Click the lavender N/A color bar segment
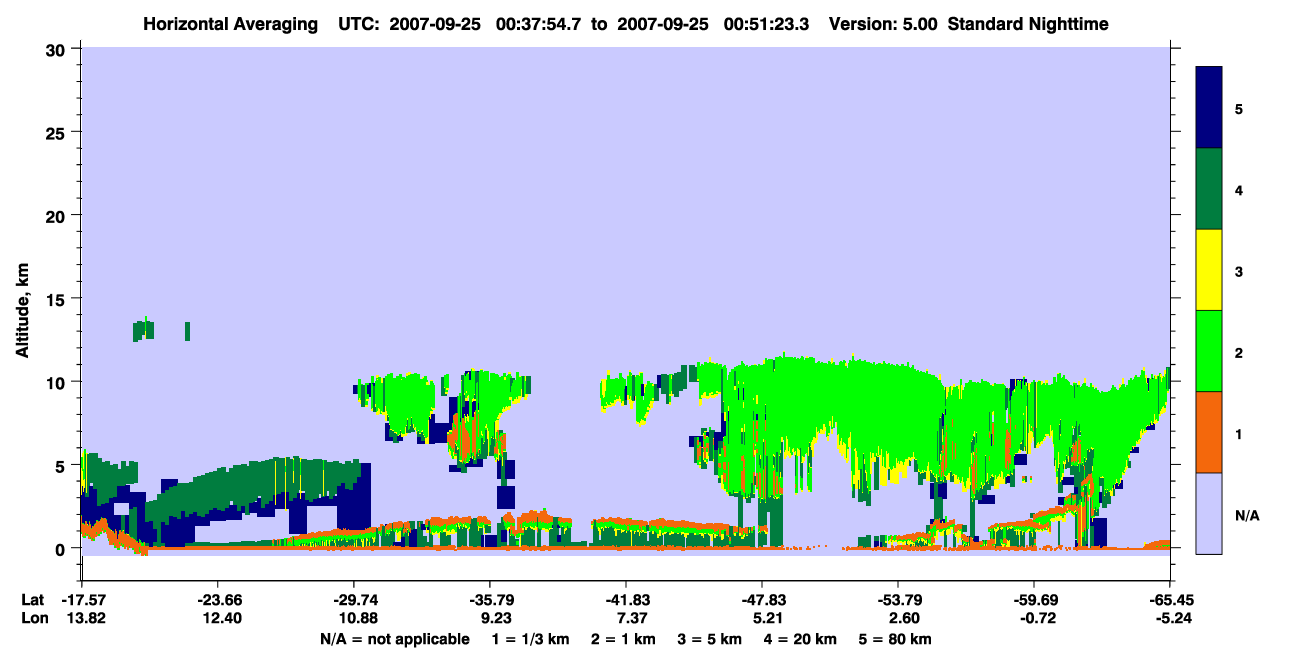 click(x=1209, y=512)
